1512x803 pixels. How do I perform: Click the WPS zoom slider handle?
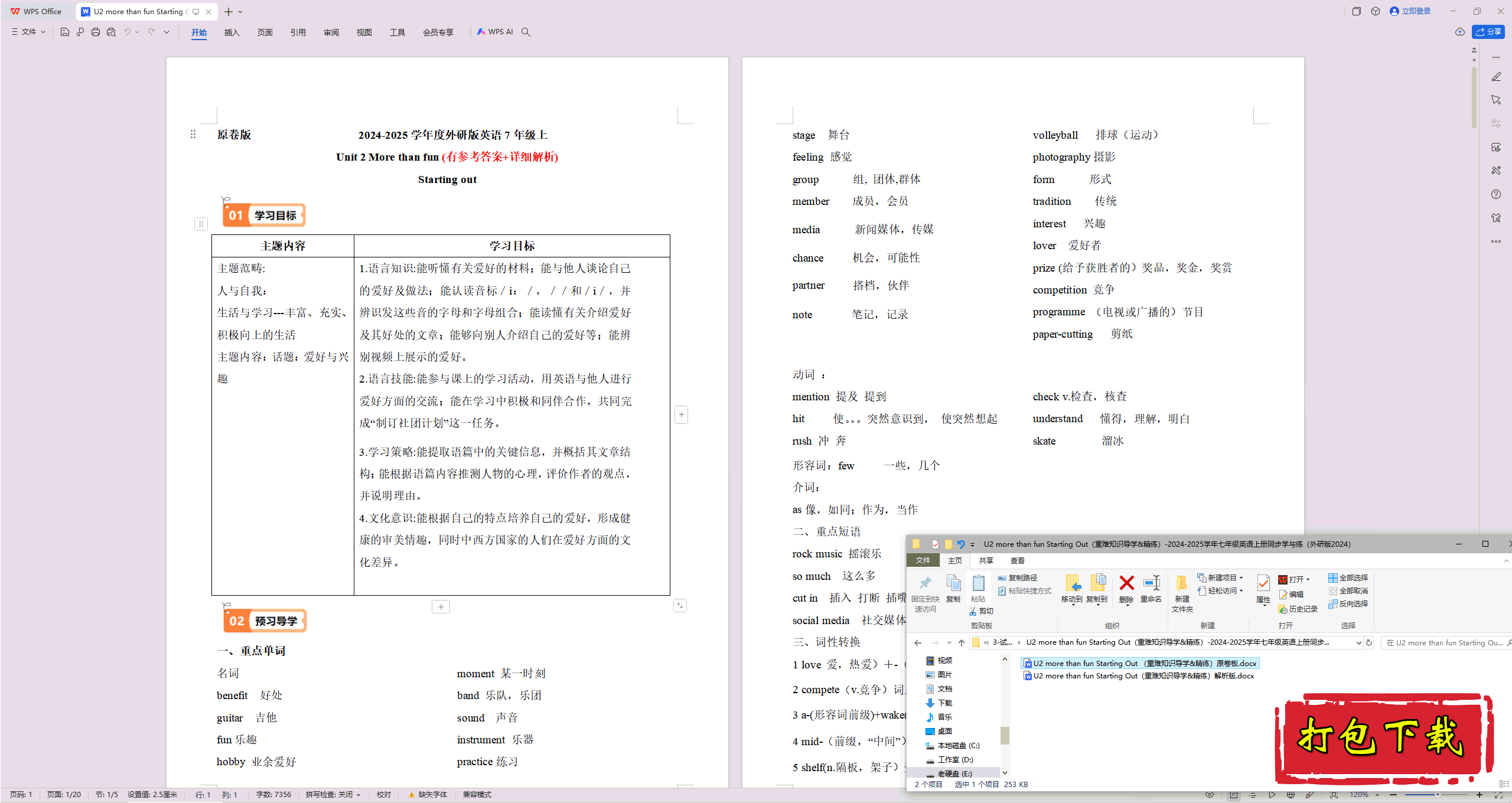(x=1438, y=795)
